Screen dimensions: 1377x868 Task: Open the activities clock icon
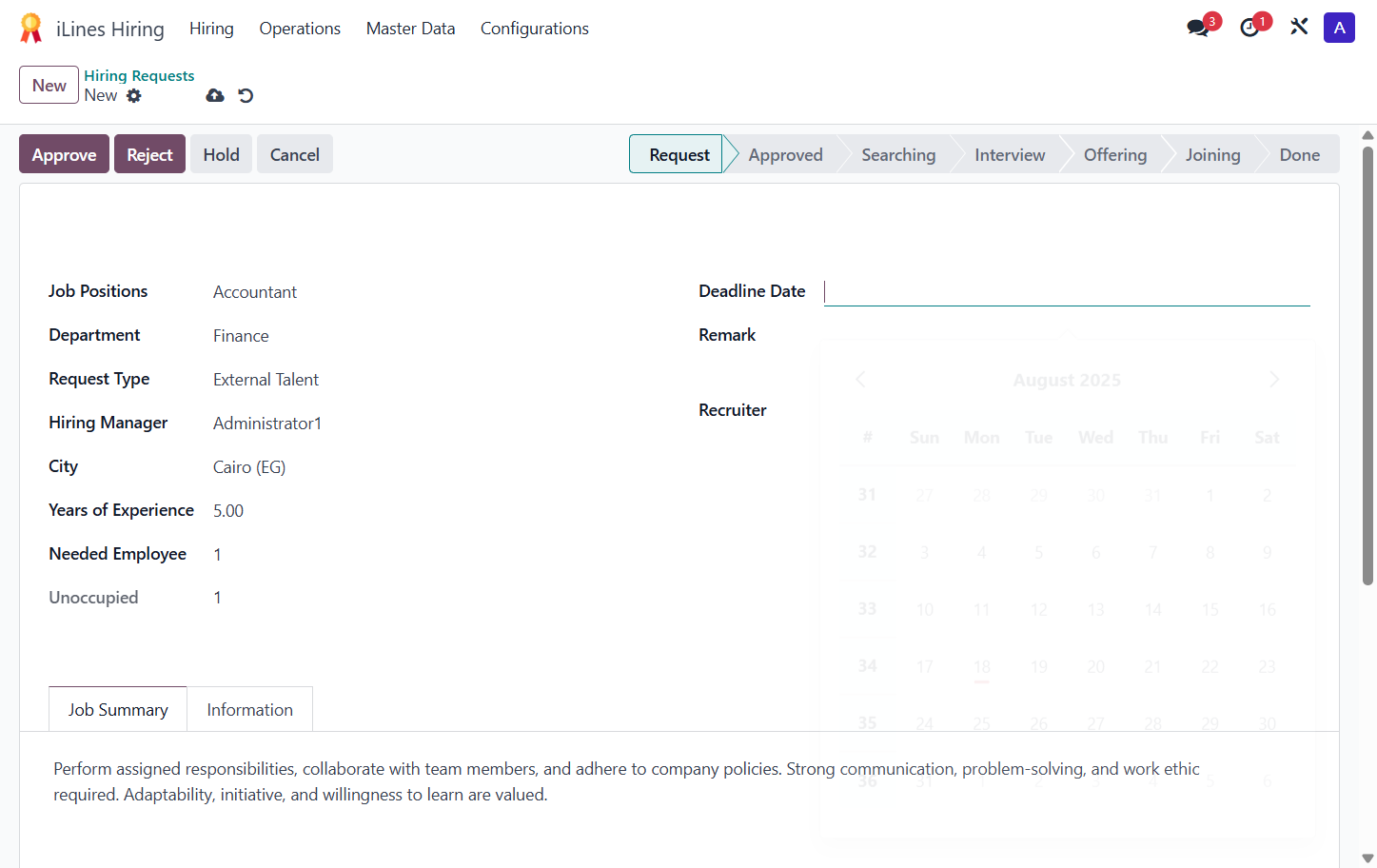click(1249, 28)
